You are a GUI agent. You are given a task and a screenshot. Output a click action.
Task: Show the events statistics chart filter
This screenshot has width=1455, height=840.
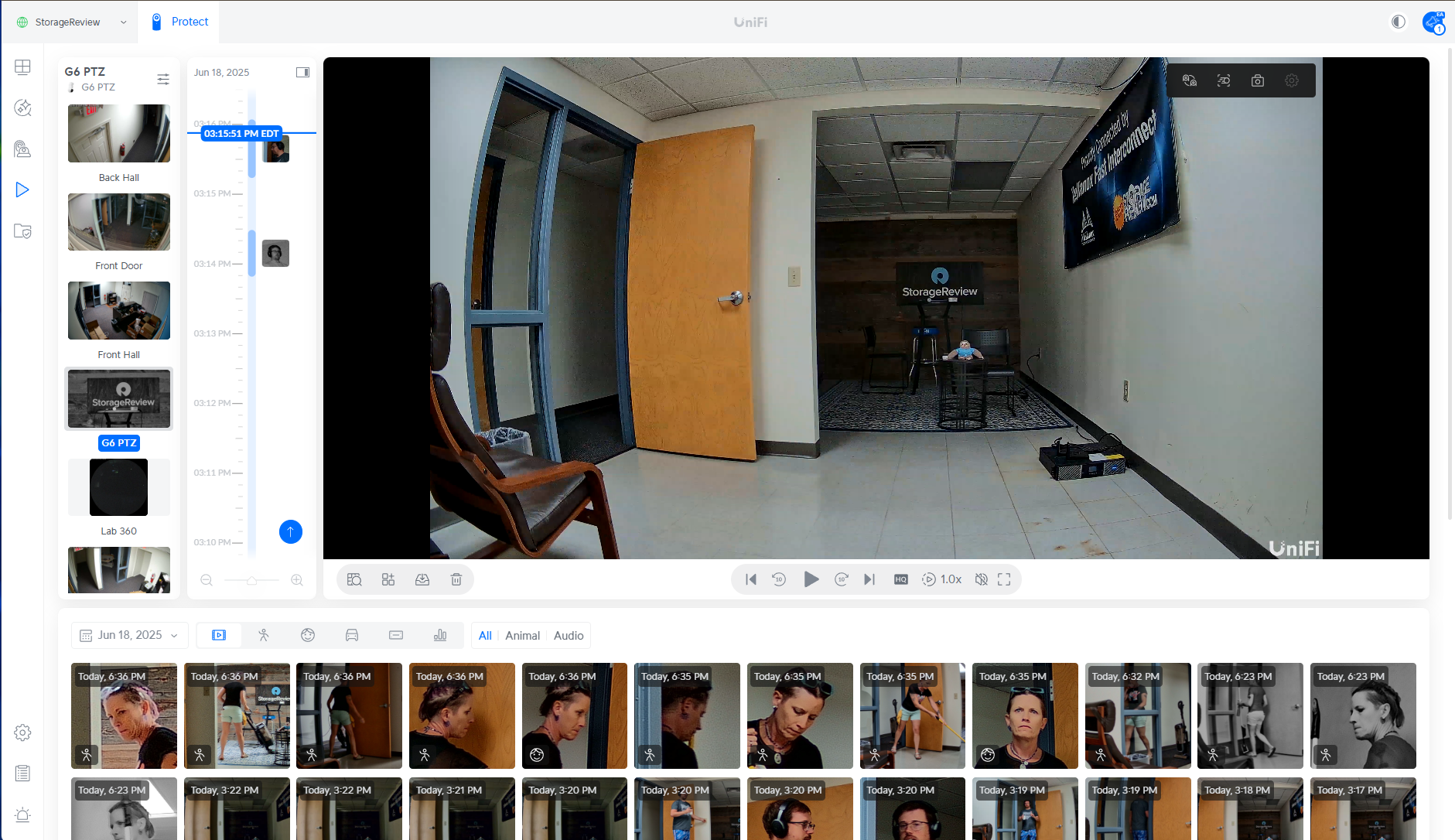440,635
